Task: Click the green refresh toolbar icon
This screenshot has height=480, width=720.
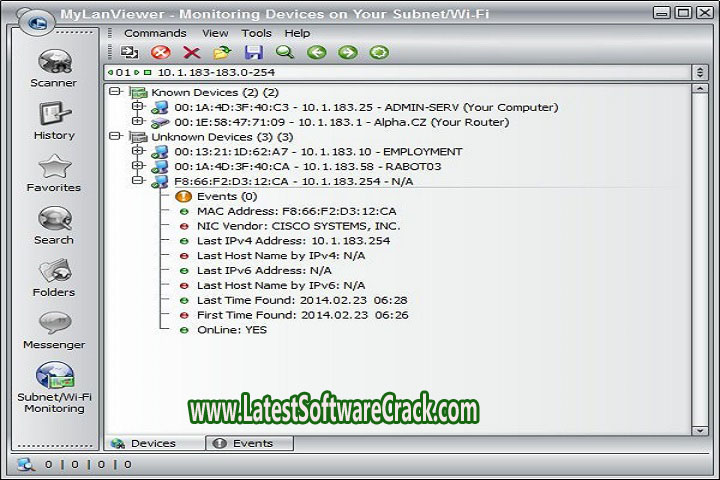Action: (x=379, y=52)
